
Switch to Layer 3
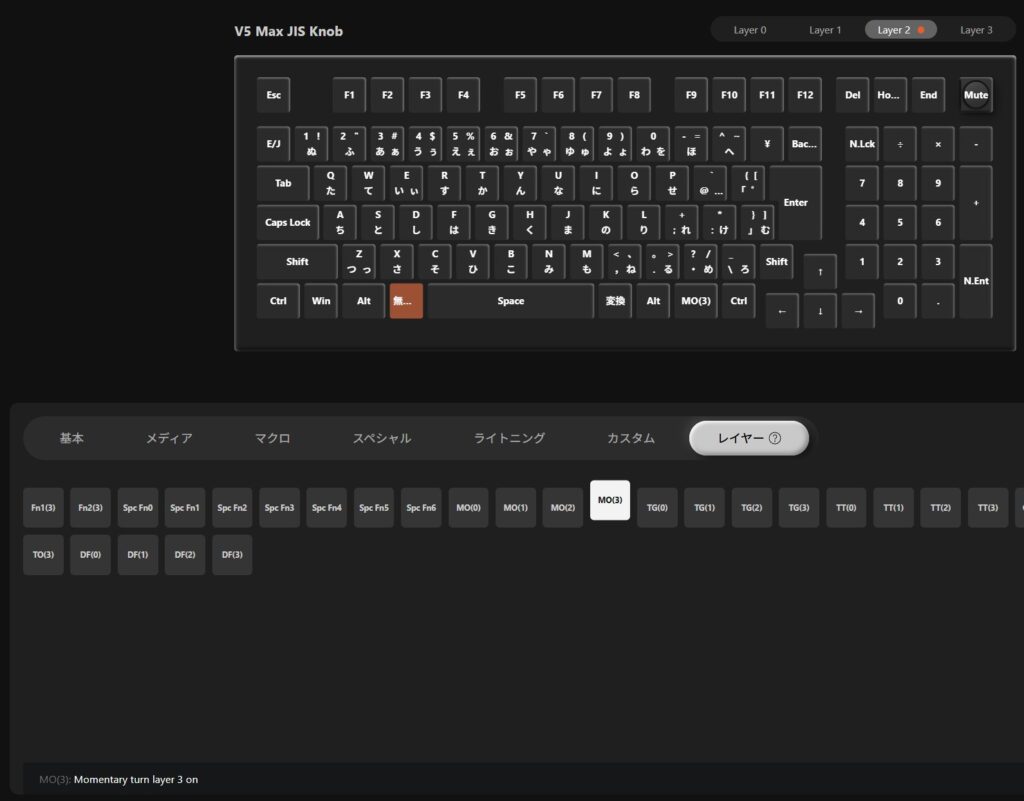click(976, 30)
